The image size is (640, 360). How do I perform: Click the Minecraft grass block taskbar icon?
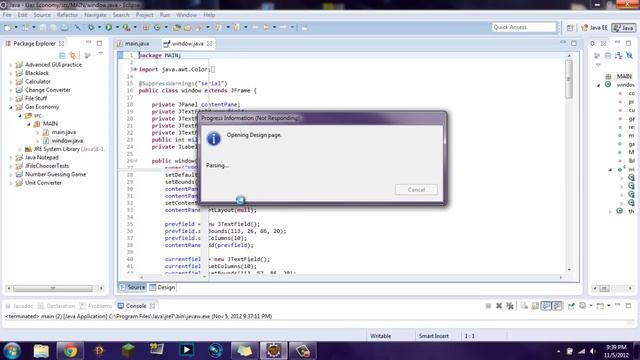point(128,351)
